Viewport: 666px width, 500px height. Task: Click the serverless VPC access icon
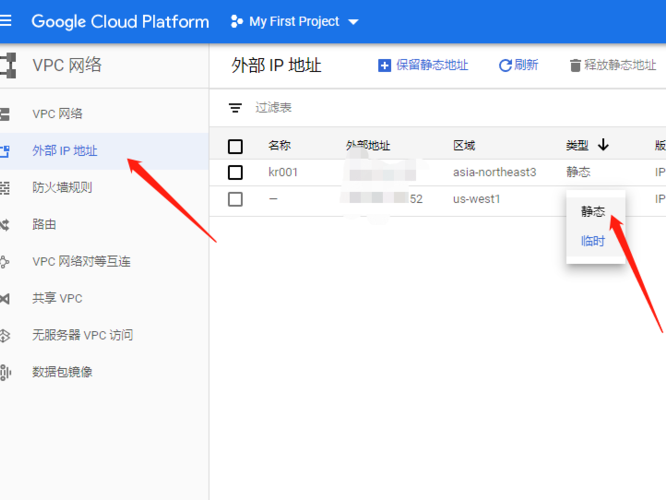(5, 336)
